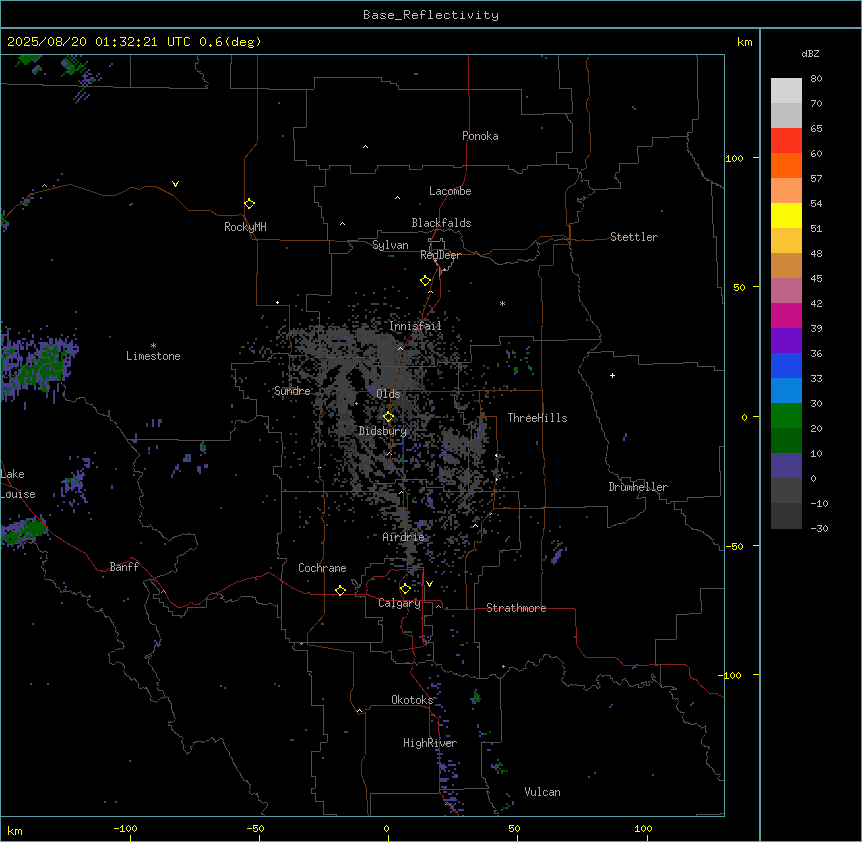Select the Lacombe city label
Screen dimensions: 862x842
click(x=450, y=191)
